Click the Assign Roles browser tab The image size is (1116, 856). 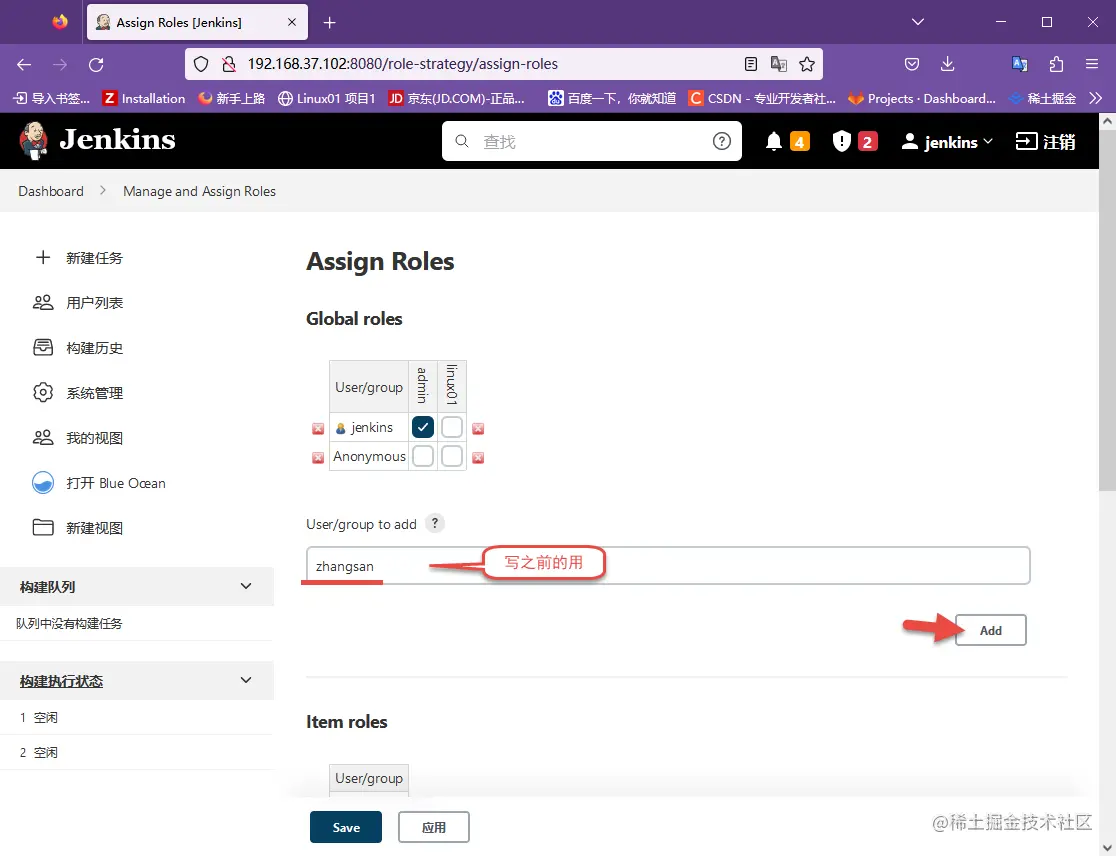pyautogui.click(x=197, y=22)
